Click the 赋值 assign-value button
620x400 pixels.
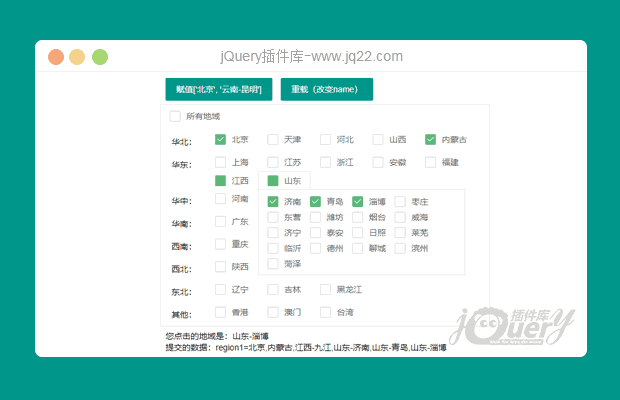click(x=218, y=89)
